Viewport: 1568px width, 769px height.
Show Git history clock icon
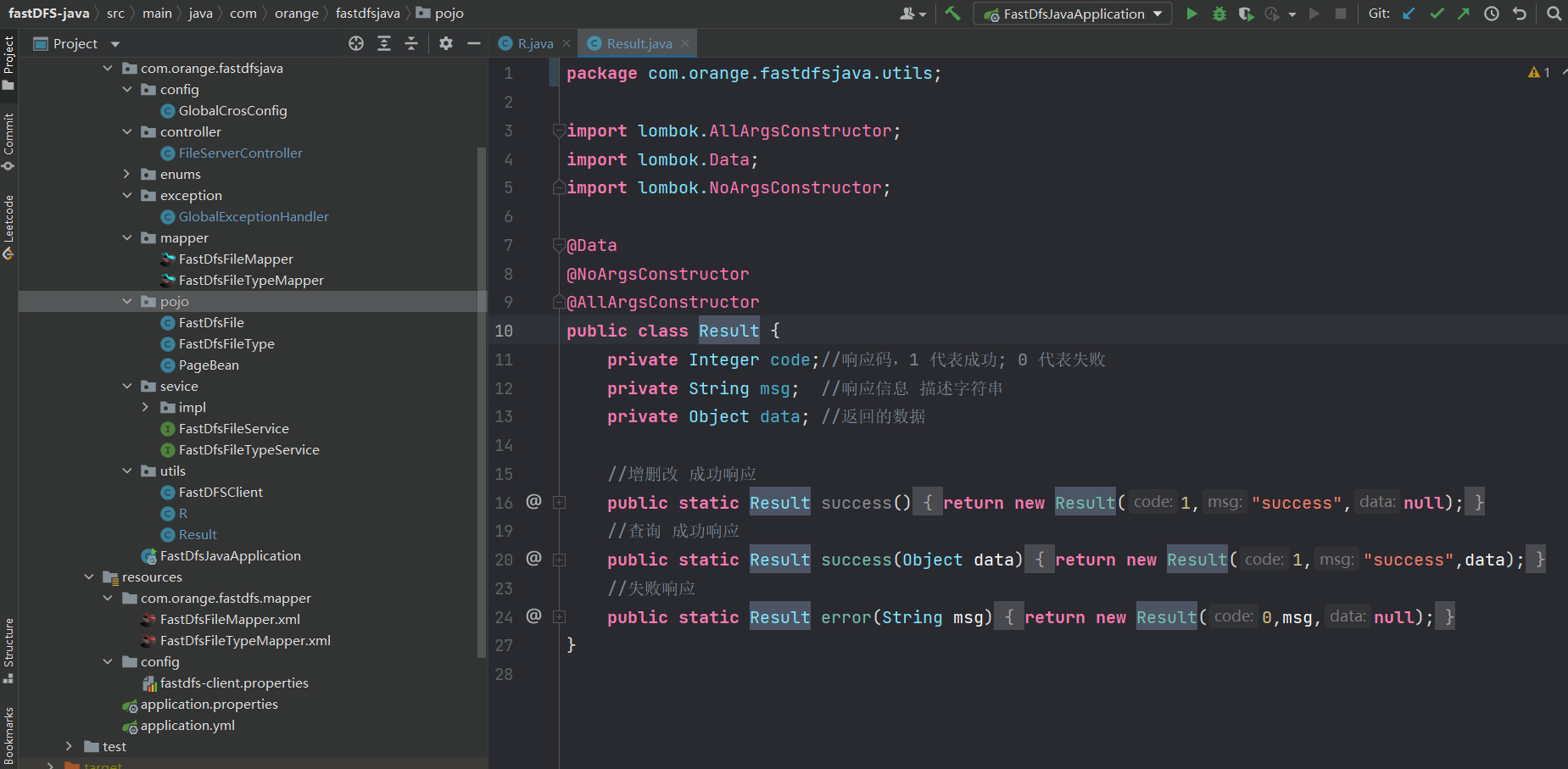tap(1492, 14)
